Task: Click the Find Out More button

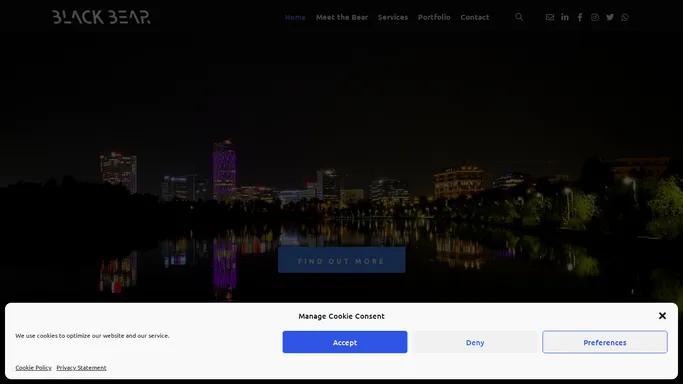Action: pos(342,260)
